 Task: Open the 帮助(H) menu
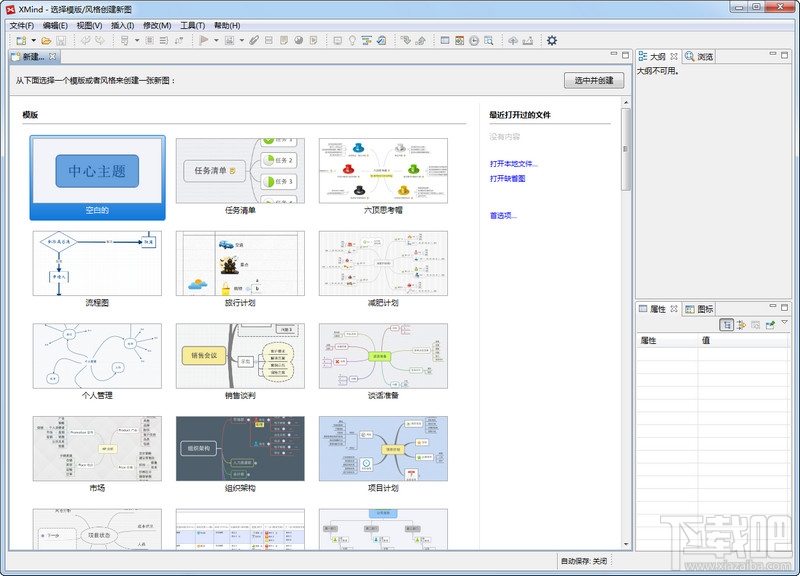pyautogui.click(x=227, y=25)
